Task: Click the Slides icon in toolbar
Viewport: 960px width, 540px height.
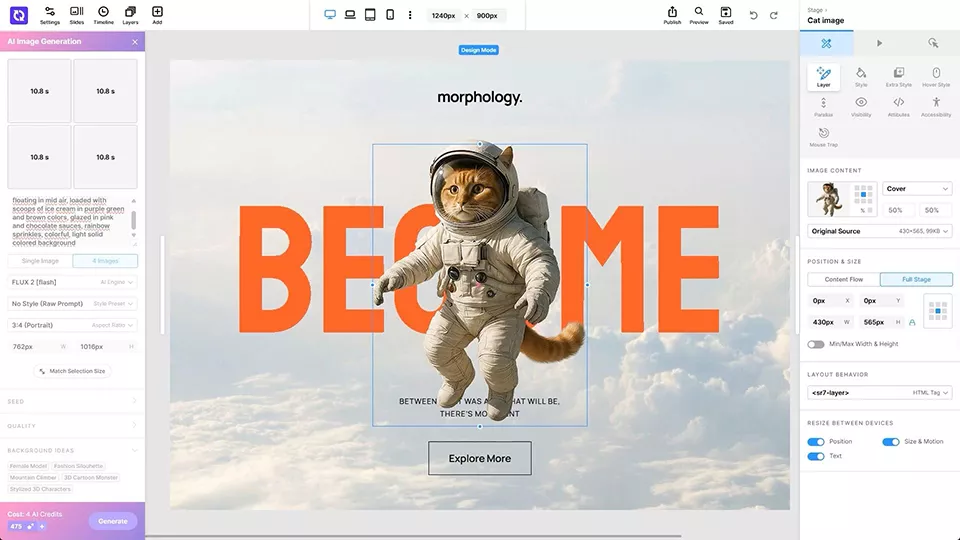Action: [76, 14]
